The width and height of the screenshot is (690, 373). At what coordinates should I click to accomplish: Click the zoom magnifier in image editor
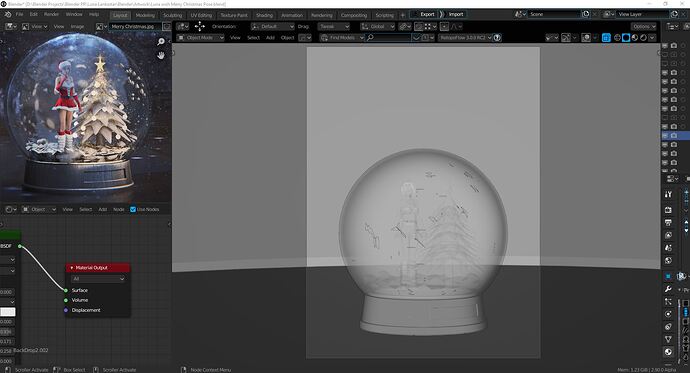[161, 41]
